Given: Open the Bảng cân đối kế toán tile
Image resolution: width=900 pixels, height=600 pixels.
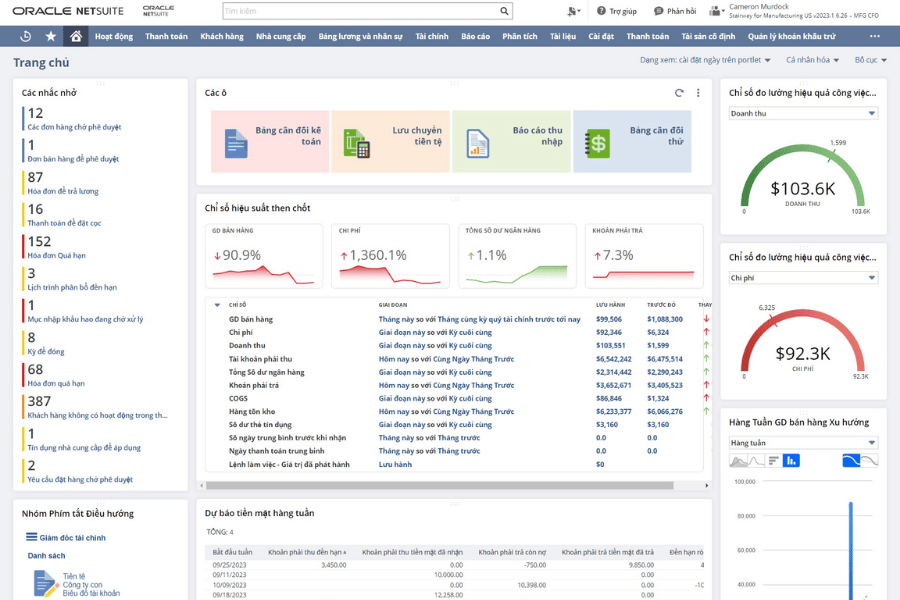Looking at the screenshot, I should pos(270,141).
